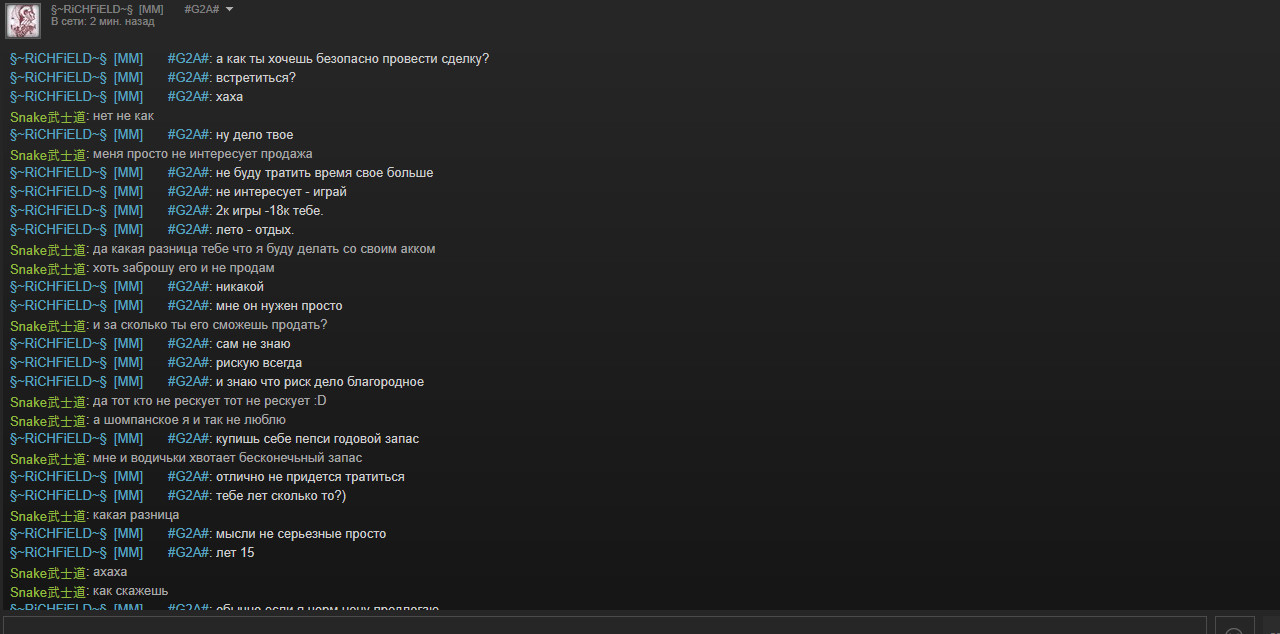The width and height of the screenshot is (1280, 634).
Task: Click the Snake武士道 name beside 'нет не как'
Action: [47, 116]
